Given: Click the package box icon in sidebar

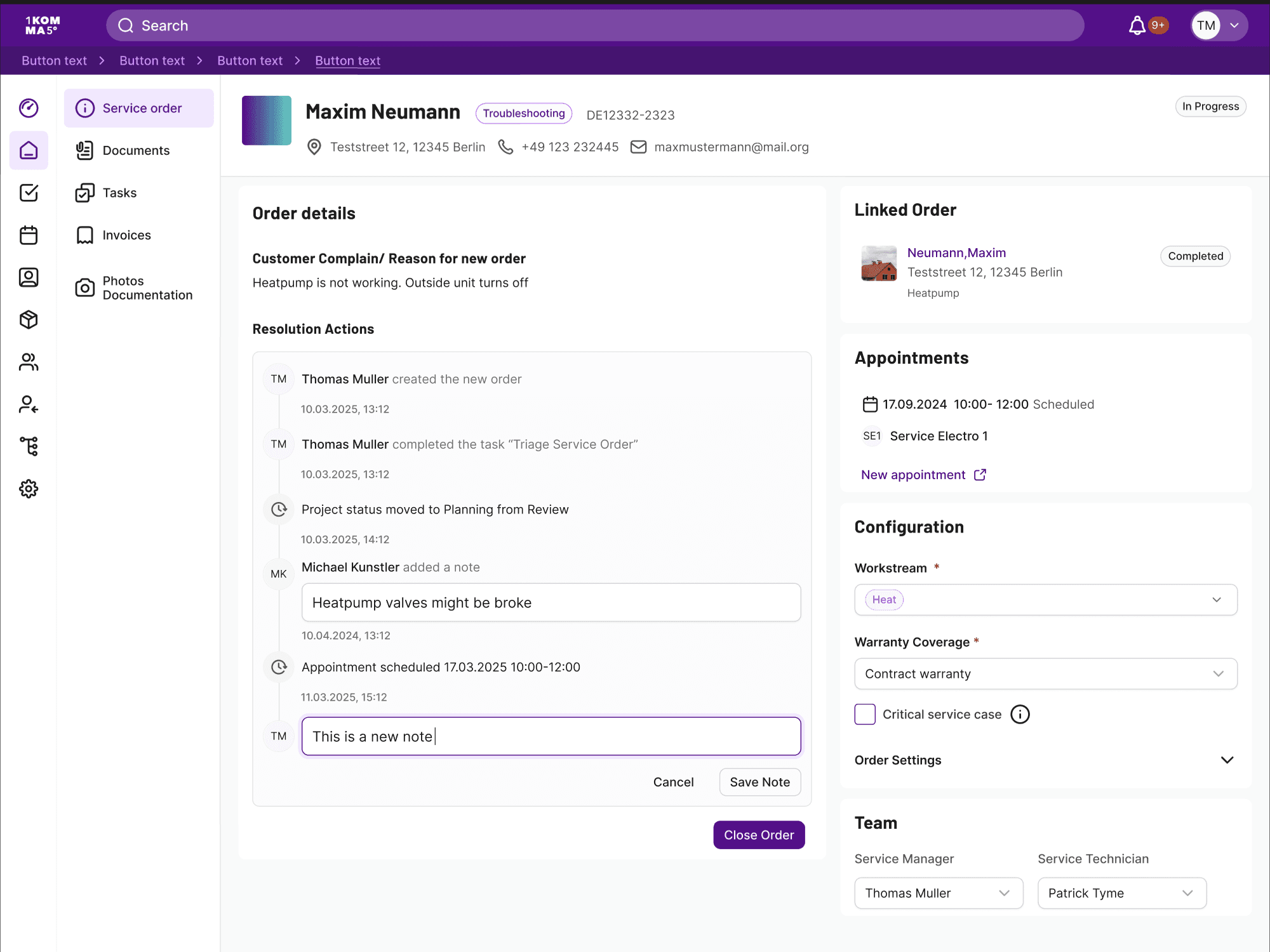Looking at the screenshot, I should (x=29, y=319).
